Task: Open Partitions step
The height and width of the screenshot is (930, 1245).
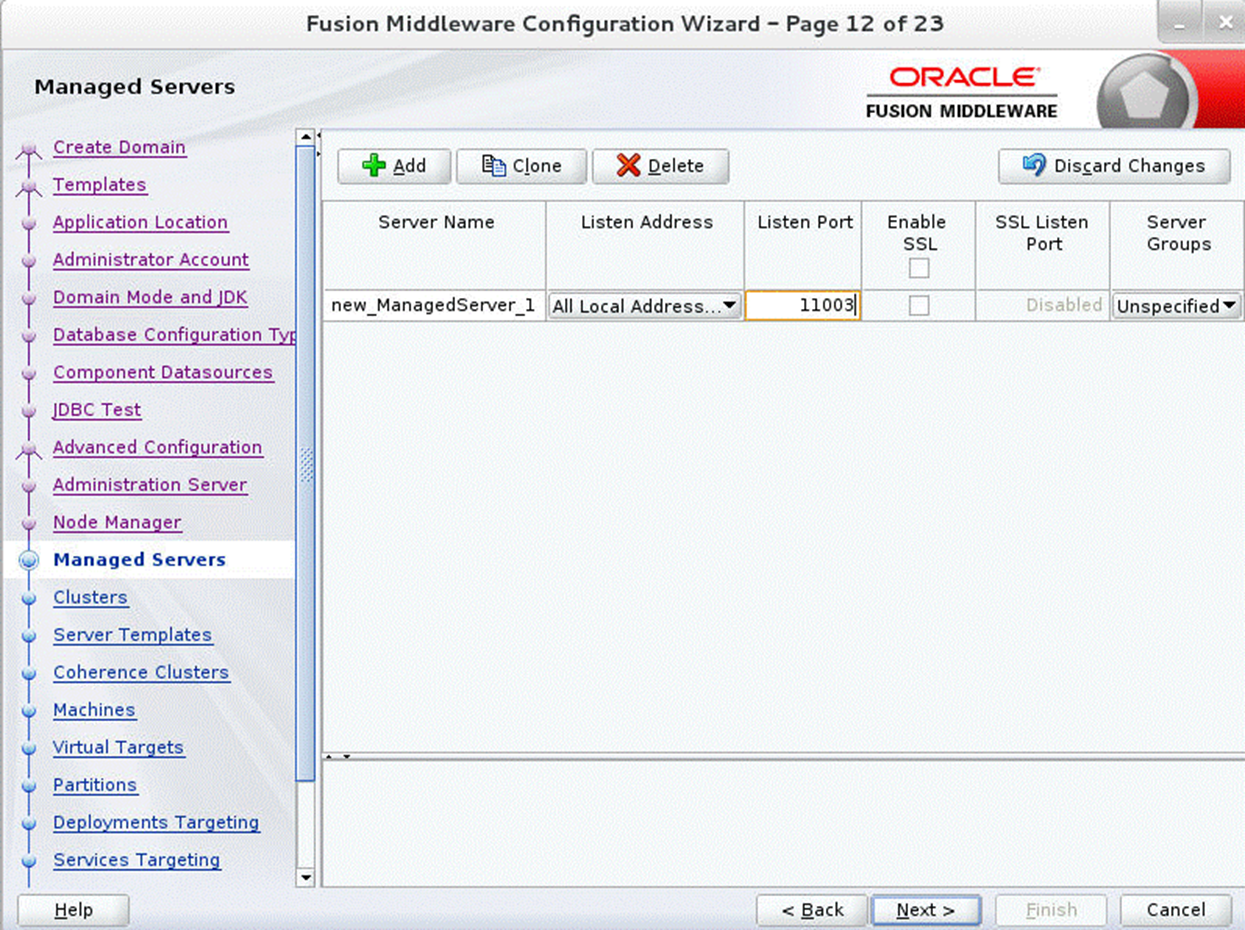Action: point(95,785)
